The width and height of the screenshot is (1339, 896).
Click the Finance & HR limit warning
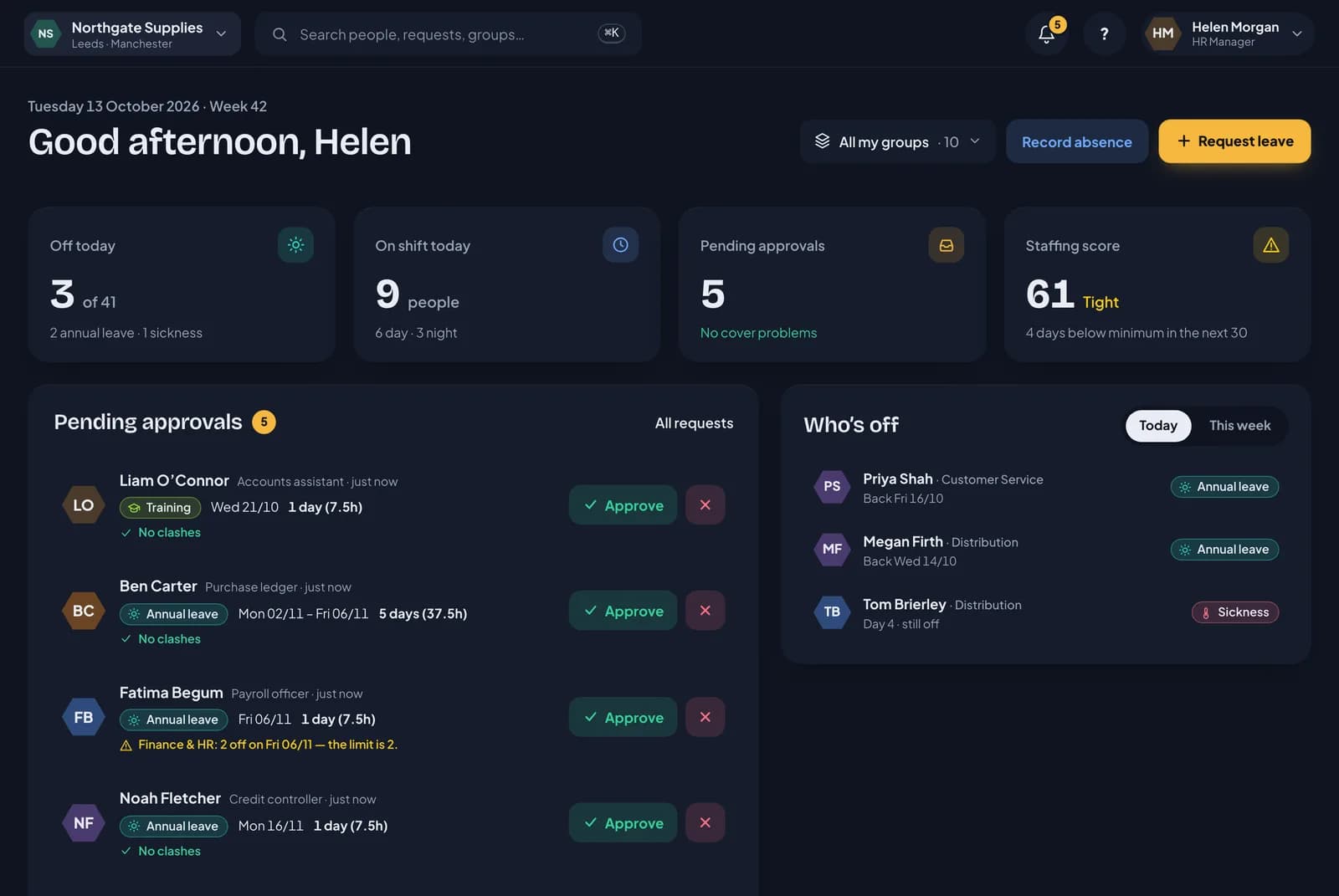point(259,745)
